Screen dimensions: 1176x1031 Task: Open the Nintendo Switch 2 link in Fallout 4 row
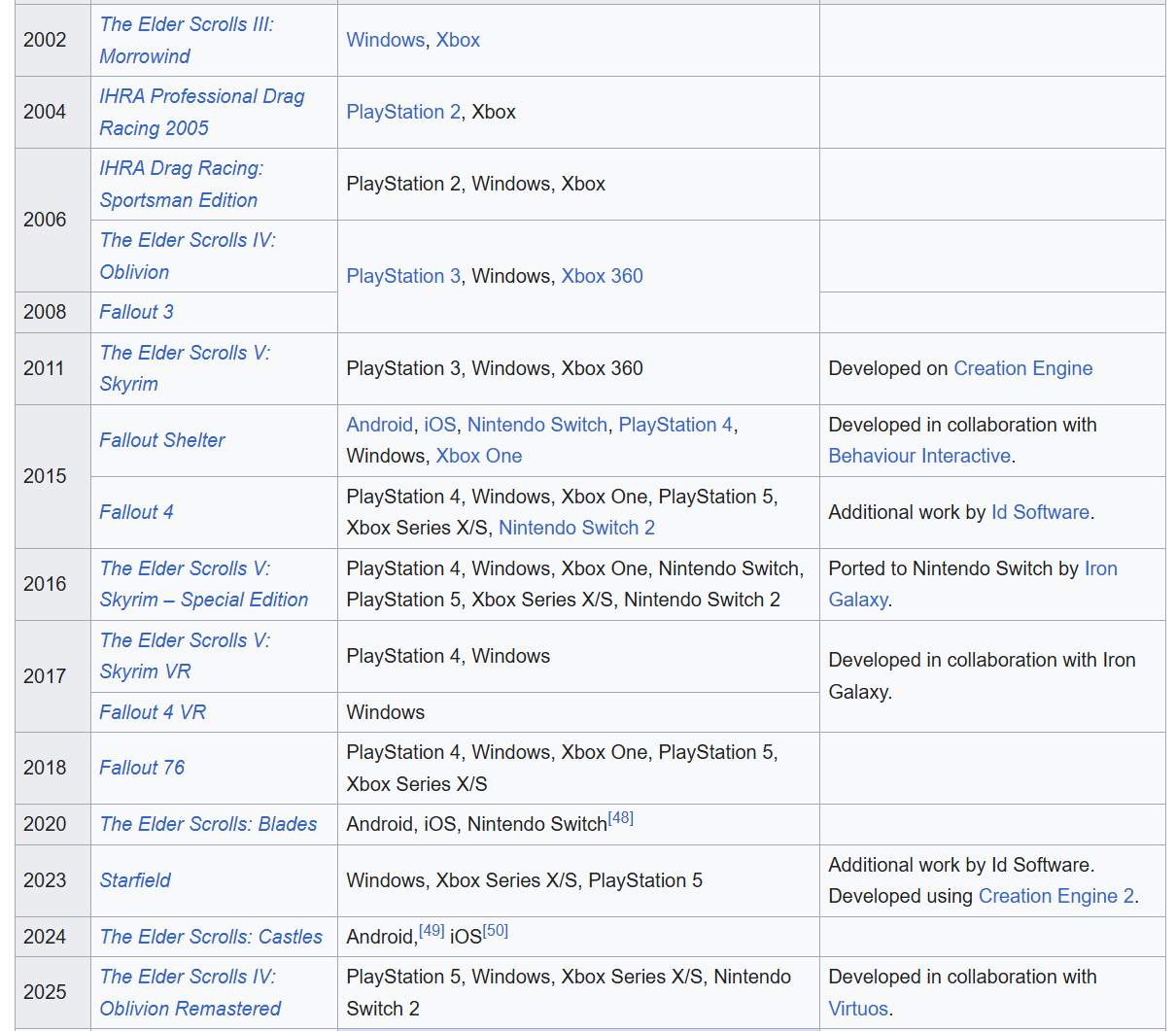(577, 528)
